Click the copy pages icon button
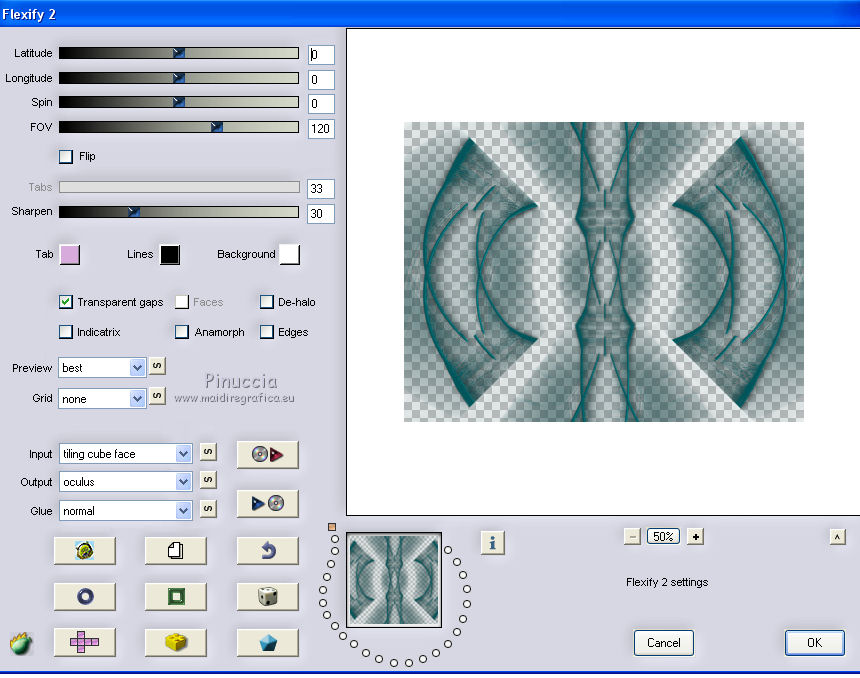 [176, 550]
